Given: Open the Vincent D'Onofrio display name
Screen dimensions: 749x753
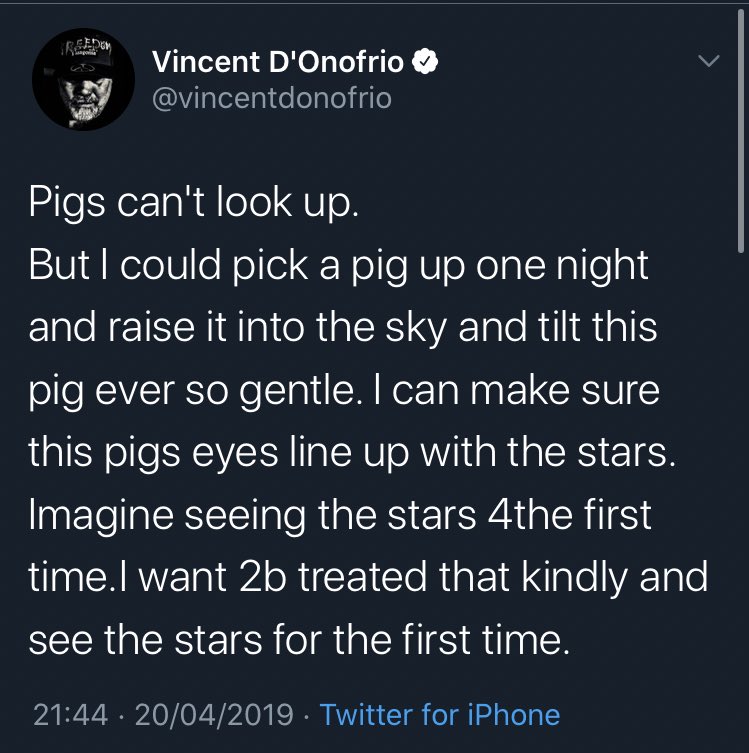Looking at the screenshot, I should pyautogui.click(x=279, y=63).
